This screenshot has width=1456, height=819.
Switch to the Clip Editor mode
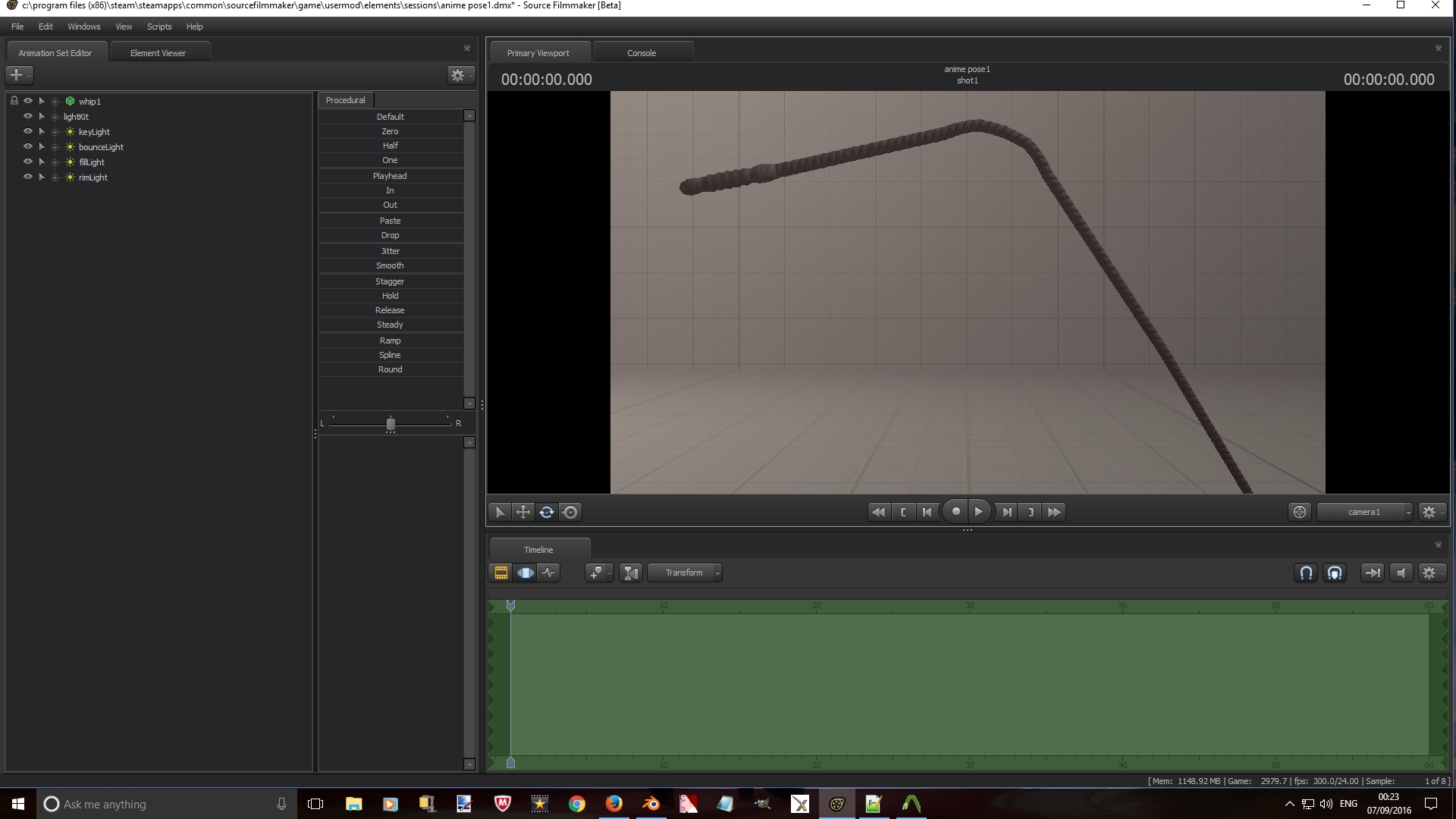(x=500, y=573)
